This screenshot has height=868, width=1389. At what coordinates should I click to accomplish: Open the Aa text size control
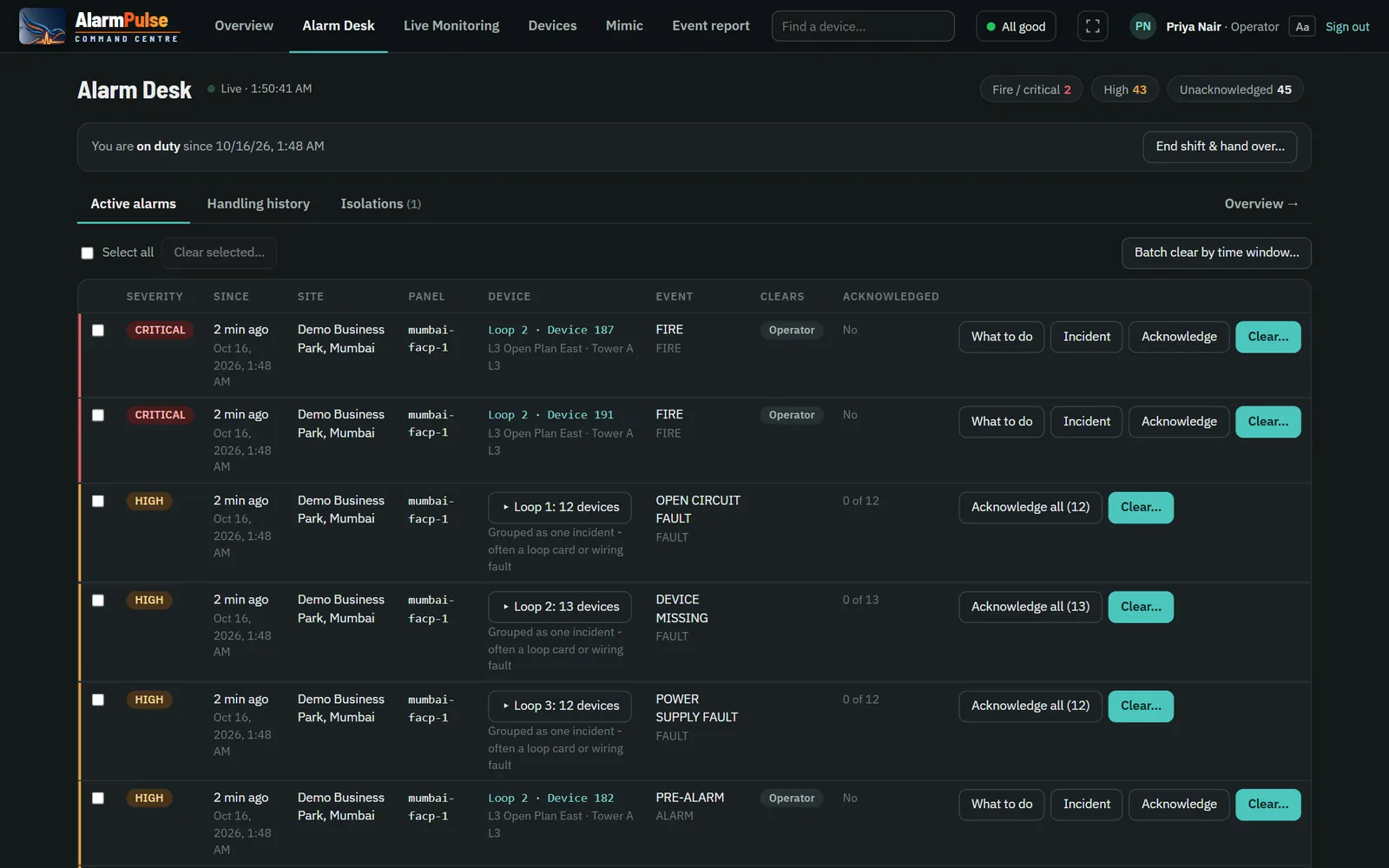click(1302, 27)
